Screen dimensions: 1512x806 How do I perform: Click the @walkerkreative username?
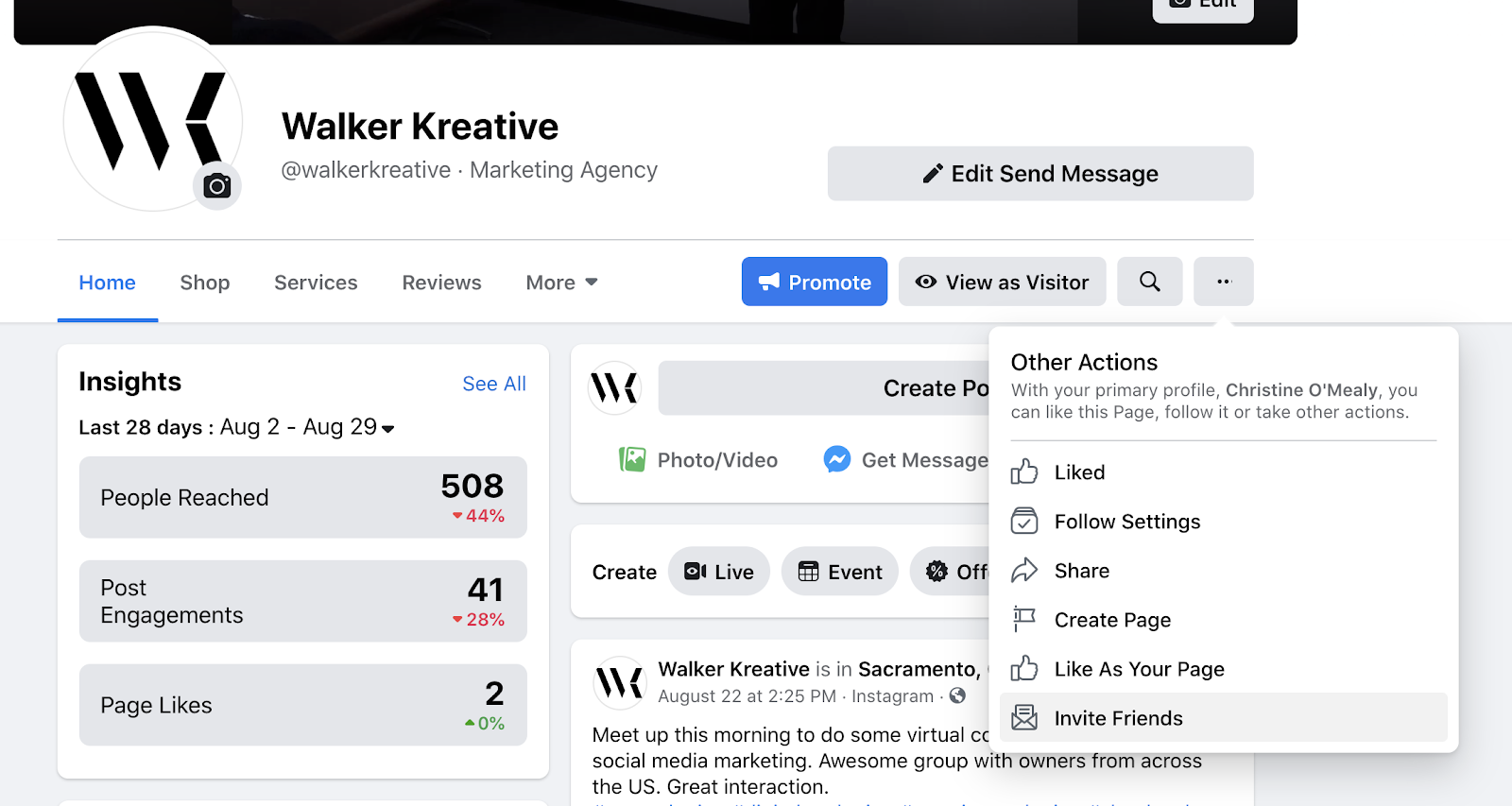click(366, 170)
